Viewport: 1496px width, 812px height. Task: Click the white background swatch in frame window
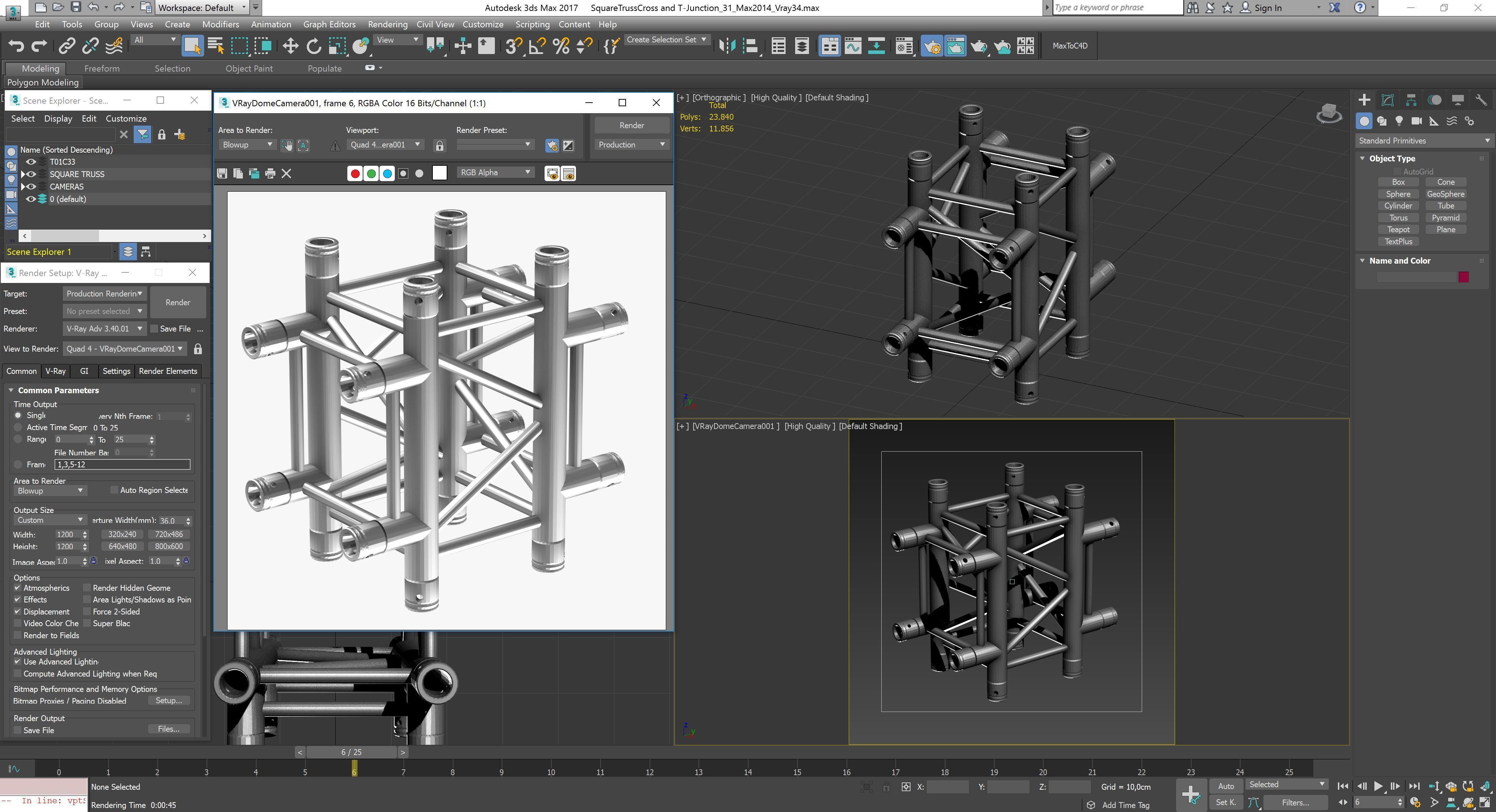pyautogui.click(x=440, y=173)
